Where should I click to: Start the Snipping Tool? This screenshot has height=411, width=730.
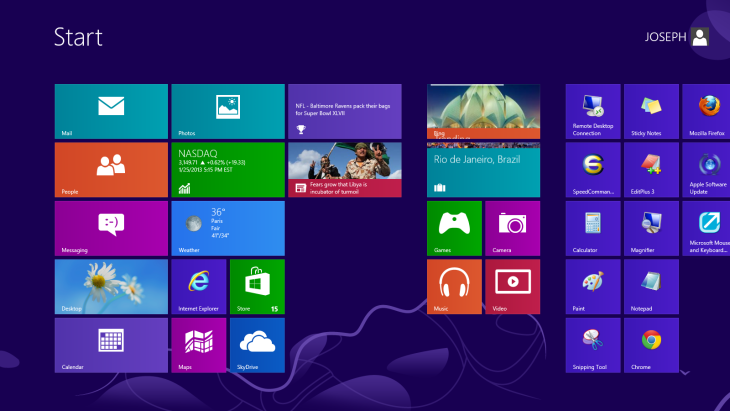coord(593,345)
